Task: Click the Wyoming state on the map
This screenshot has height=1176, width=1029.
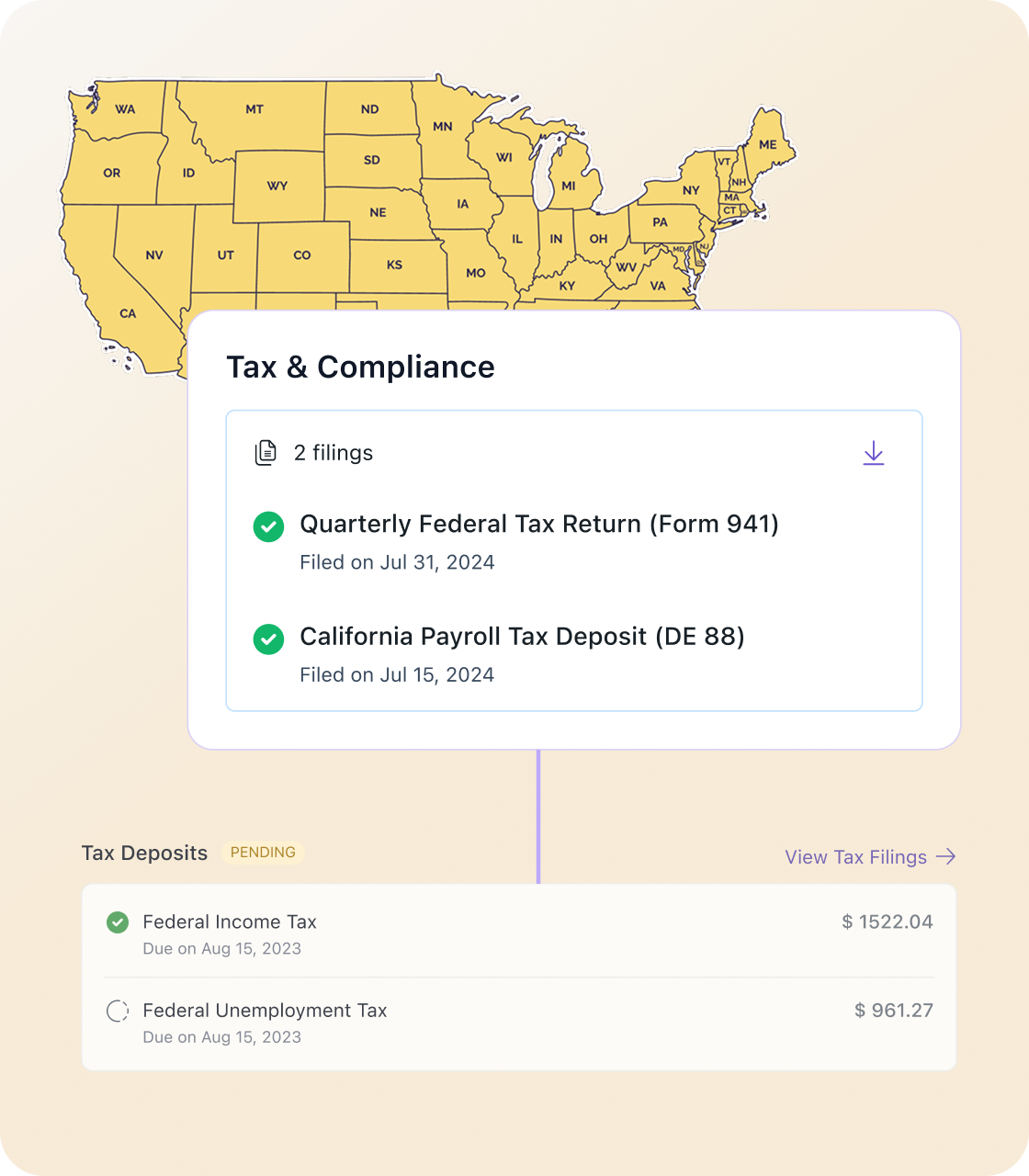Action: pos(277,186)
